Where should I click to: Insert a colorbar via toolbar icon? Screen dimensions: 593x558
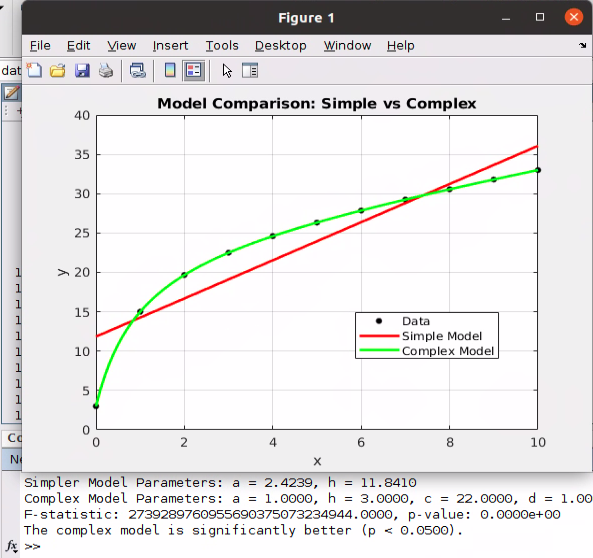tap(170, 70)
